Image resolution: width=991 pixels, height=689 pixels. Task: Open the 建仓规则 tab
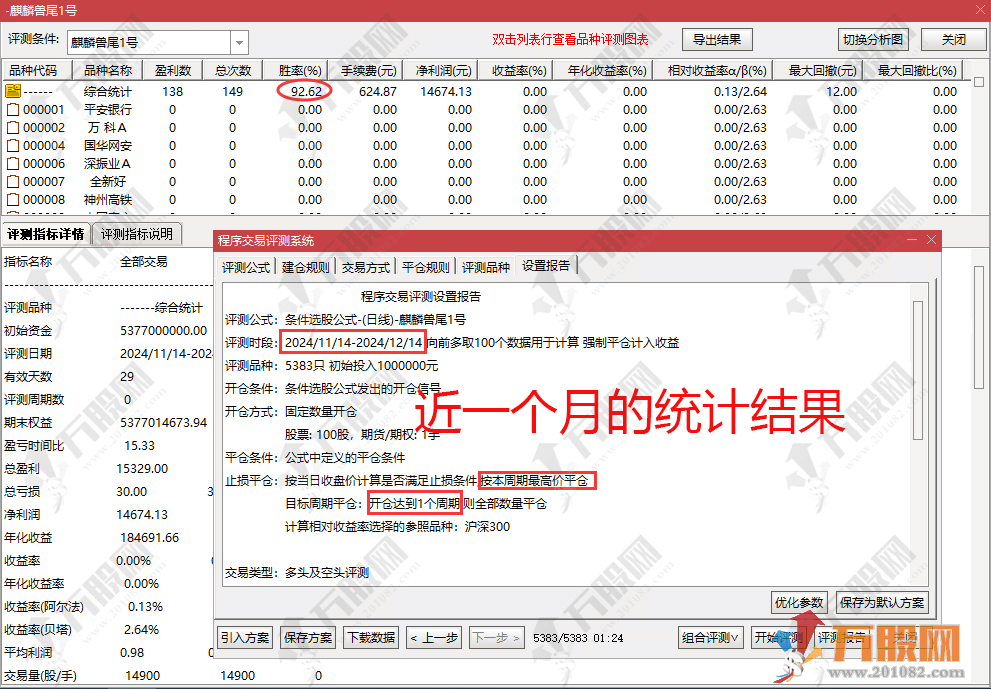306,267
